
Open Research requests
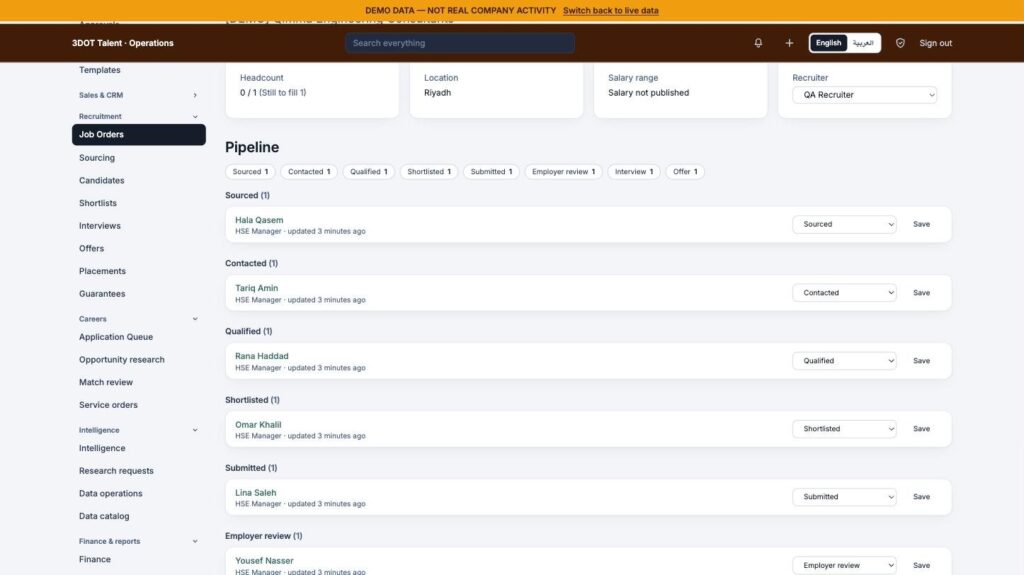pos(116,470)
